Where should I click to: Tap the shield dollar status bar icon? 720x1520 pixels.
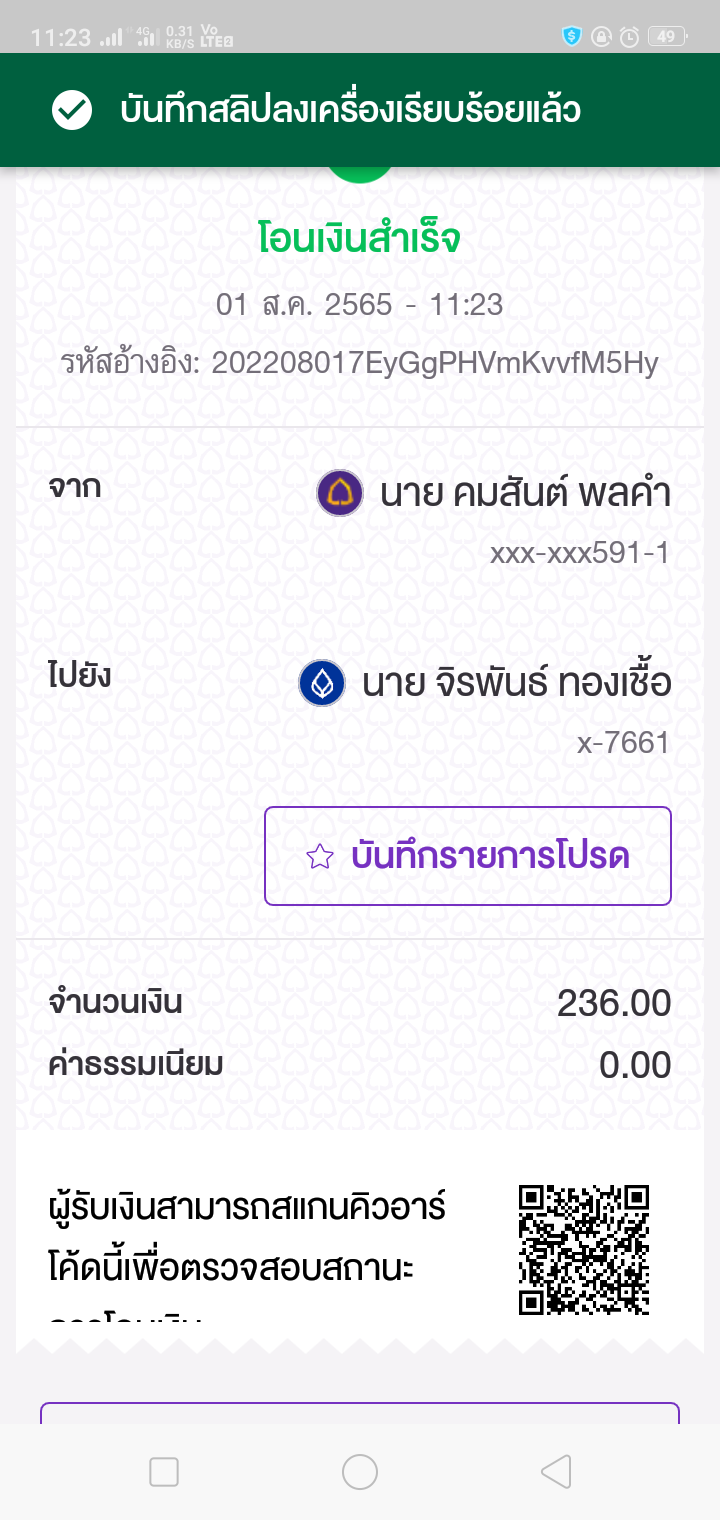tap(572, 37)
